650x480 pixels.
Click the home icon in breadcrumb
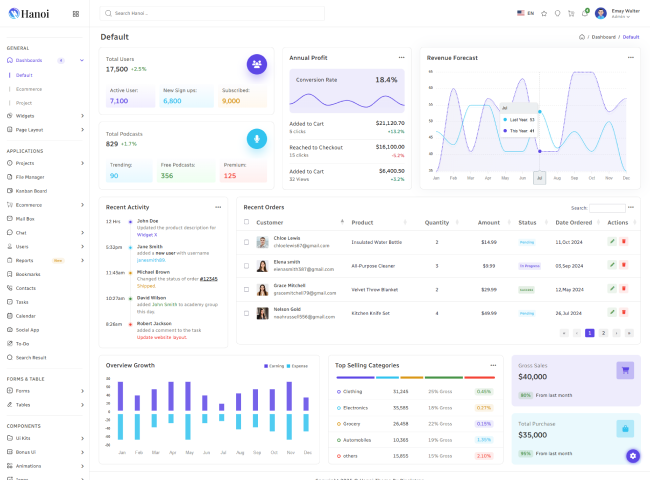tap(582, 37)
